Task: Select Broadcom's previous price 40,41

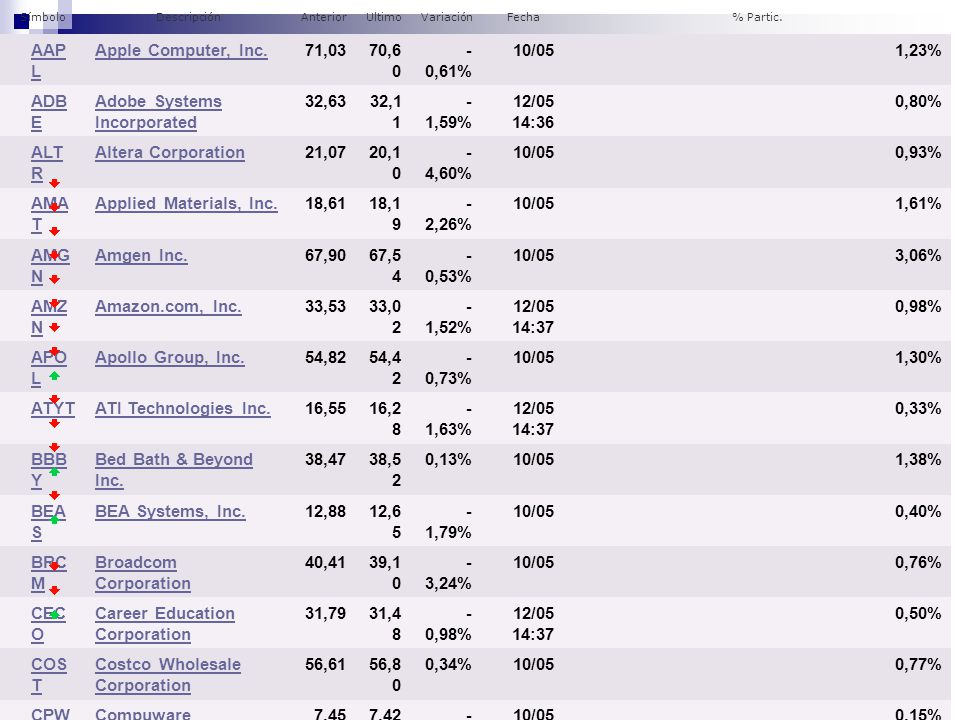Action: pyautogui.click(x=325, y=562)
